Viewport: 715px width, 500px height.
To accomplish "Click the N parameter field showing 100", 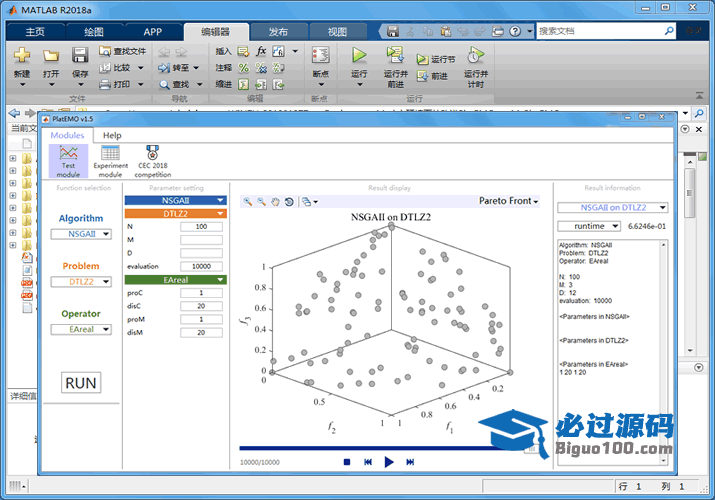I will (x=202, y=227).
